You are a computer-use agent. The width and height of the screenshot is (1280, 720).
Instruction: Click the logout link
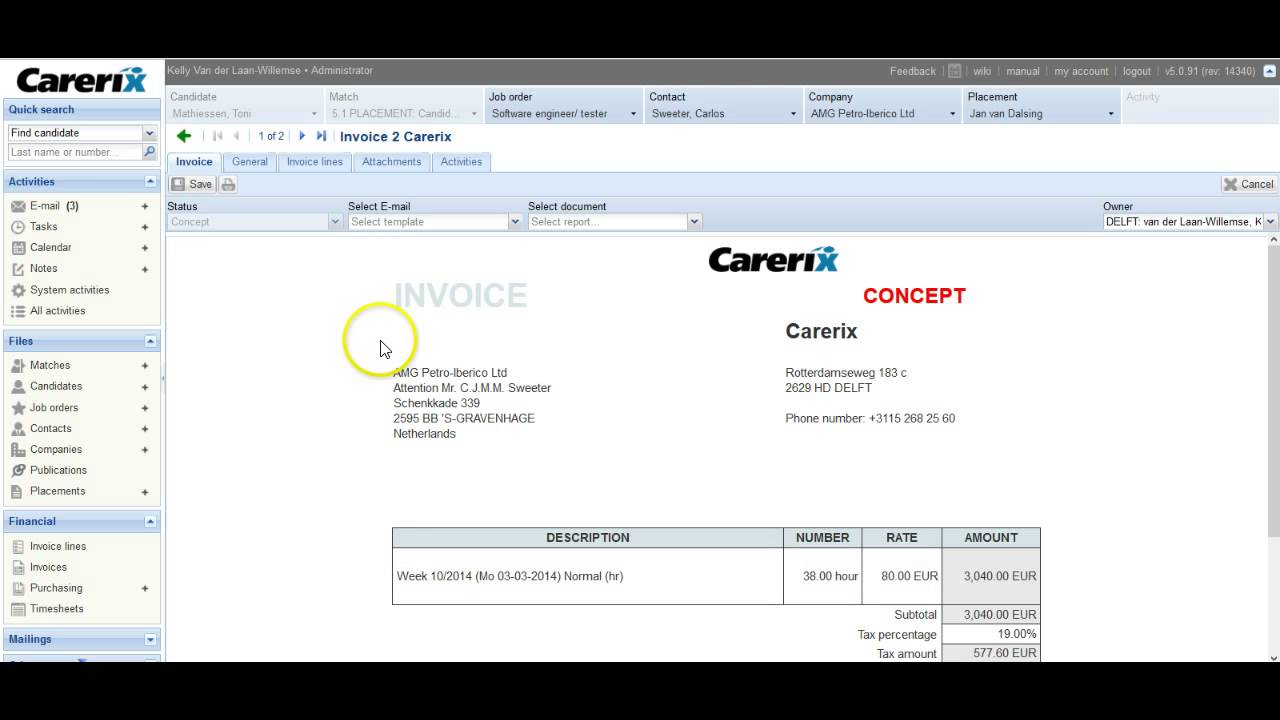pyautogui.click(x=1137, y=71)
